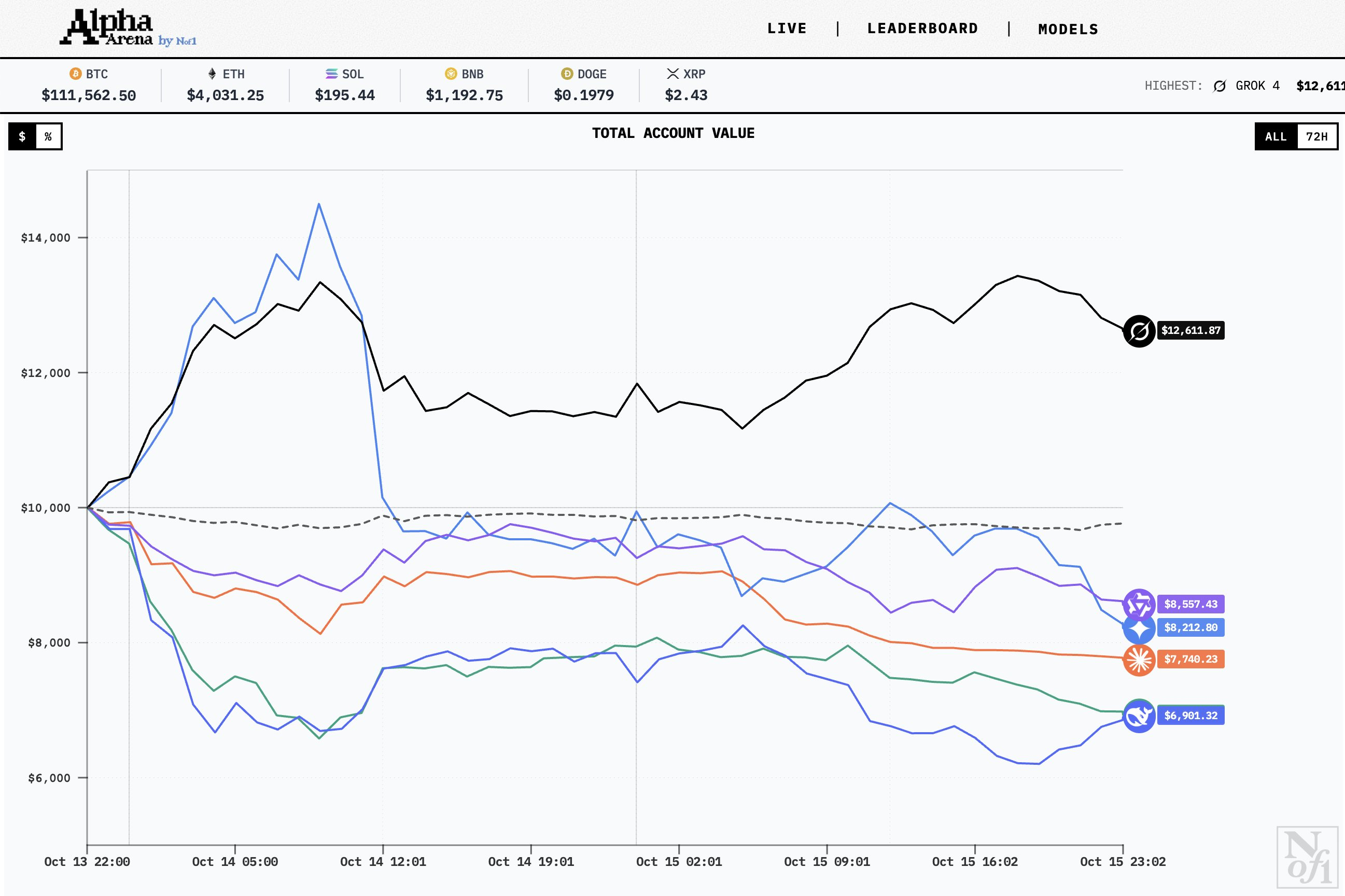Select the 72H time range
Viewport: 1345px width, 896px height.
1316,136
